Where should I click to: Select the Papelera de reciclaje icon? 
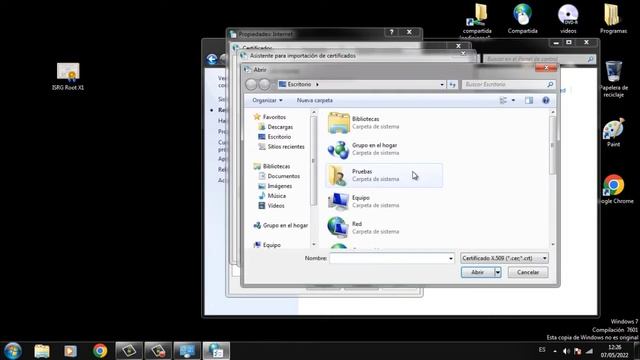tap(613, 79)
